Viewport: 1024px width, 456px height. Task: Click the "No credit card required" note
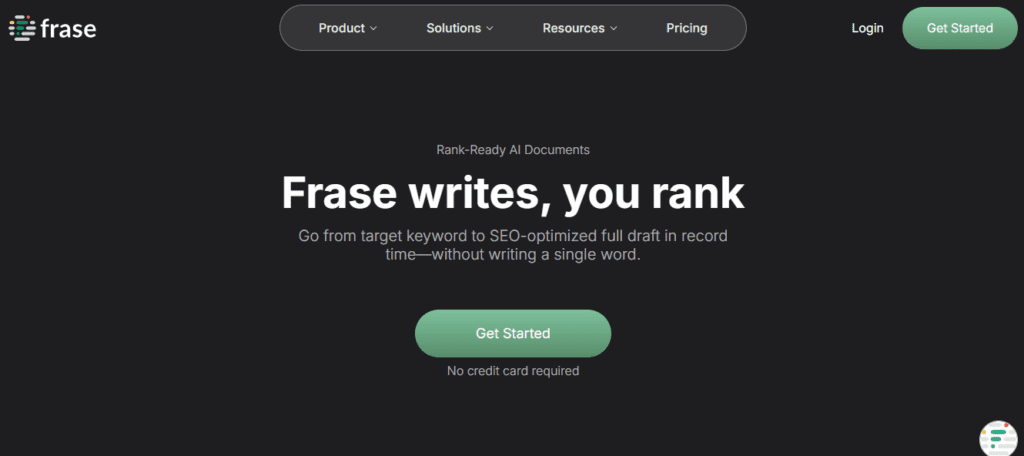pos(512,371)
